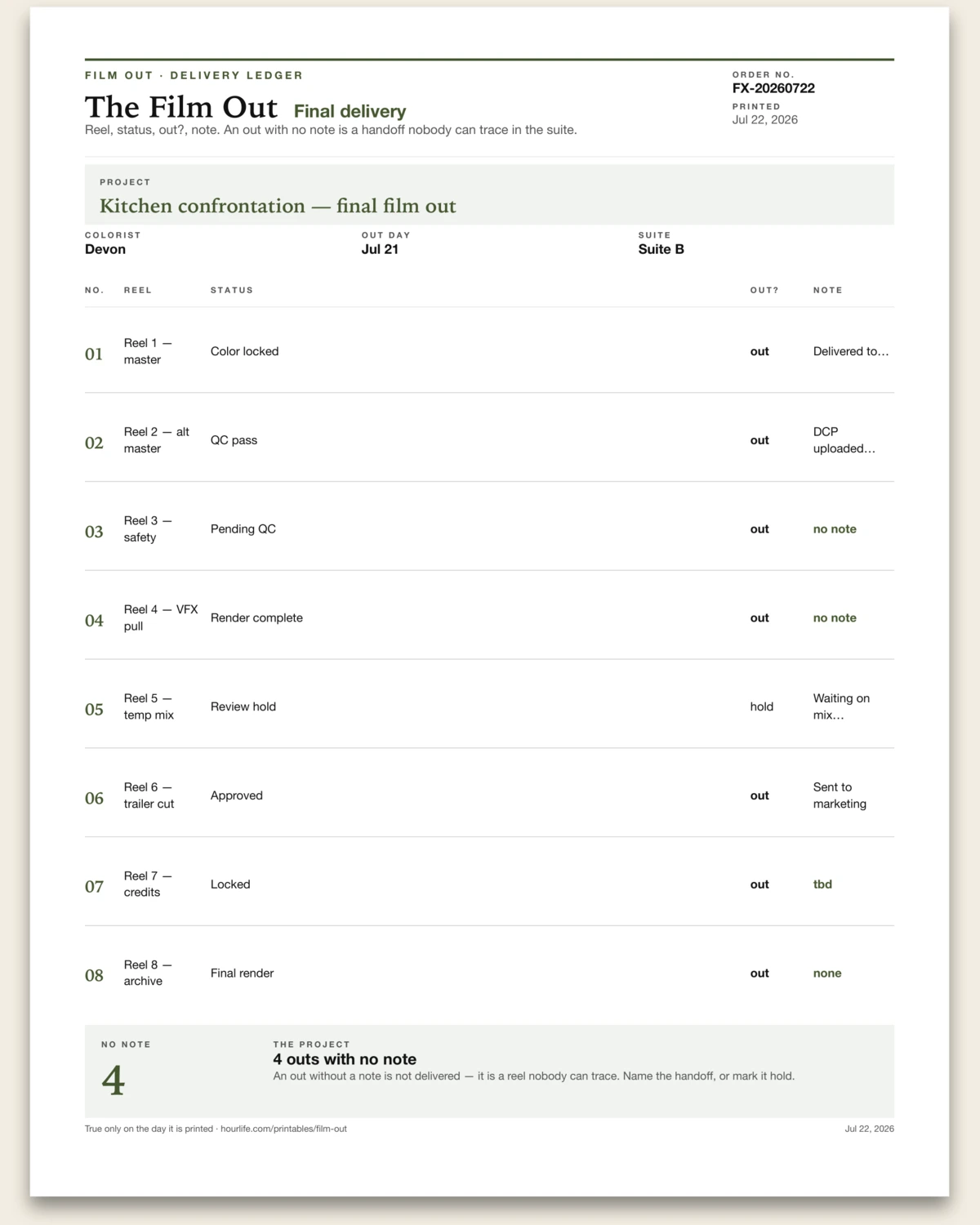980x1225 pixels.
Task: Expand the Waiting on mix note
Action: [x=841, y=706]
